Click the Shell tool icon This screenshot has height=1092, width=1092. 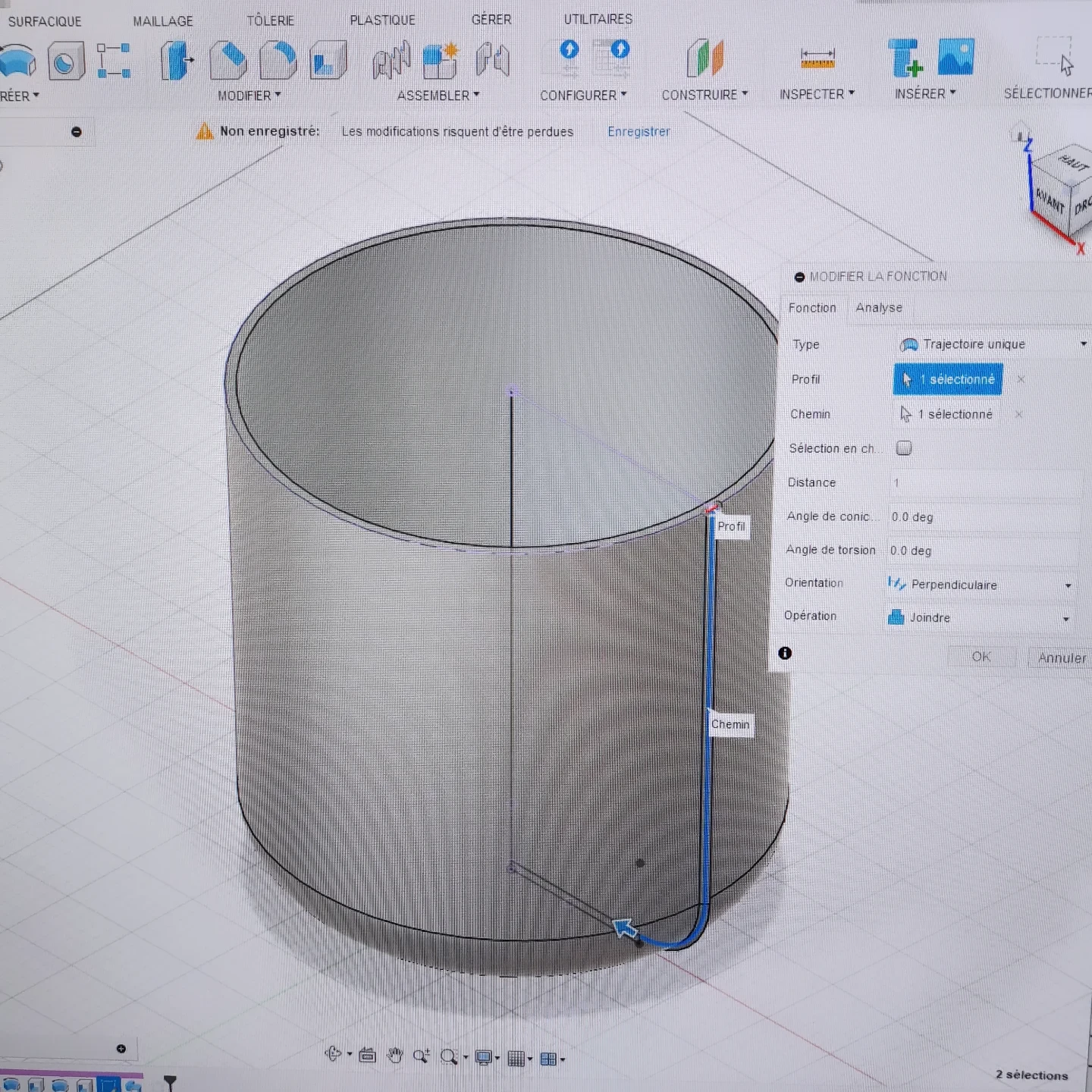click(x=328, y=61)
